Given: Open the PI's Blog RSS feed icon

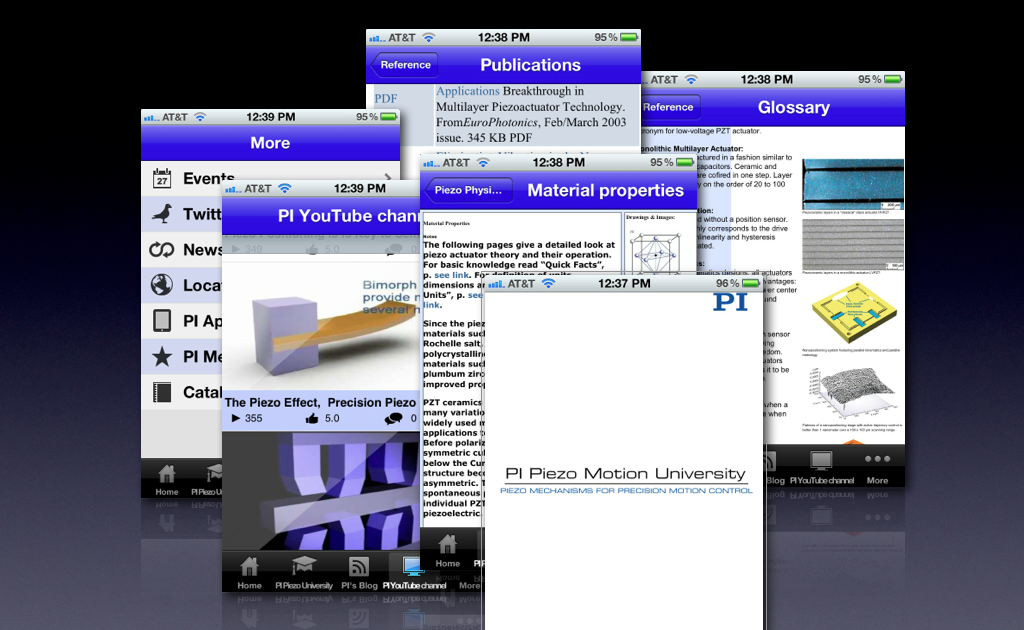Looking at the screenshot, I should [358, 563].
